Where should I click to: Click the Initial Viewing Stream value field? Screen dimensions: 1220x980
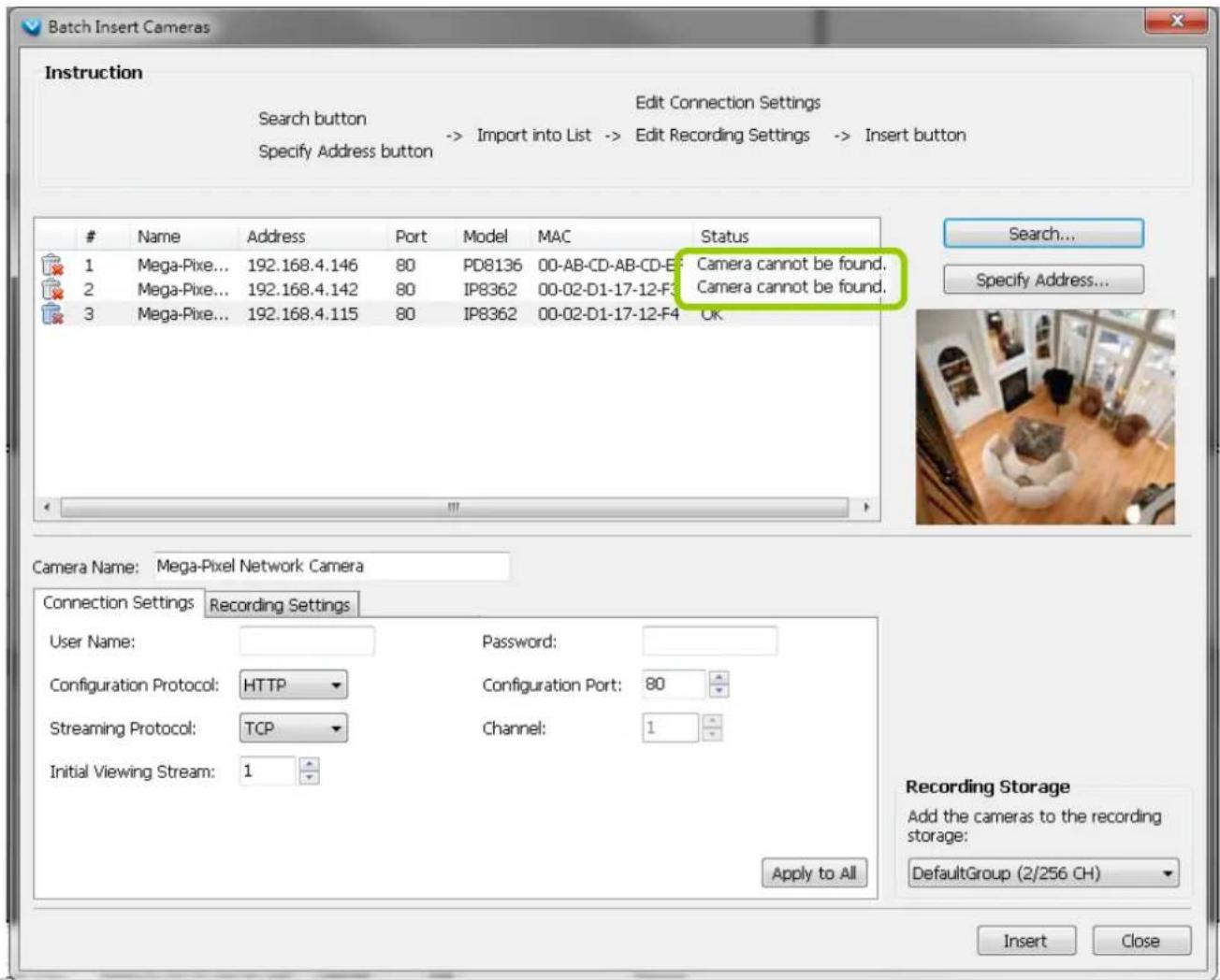coord(268,771)
